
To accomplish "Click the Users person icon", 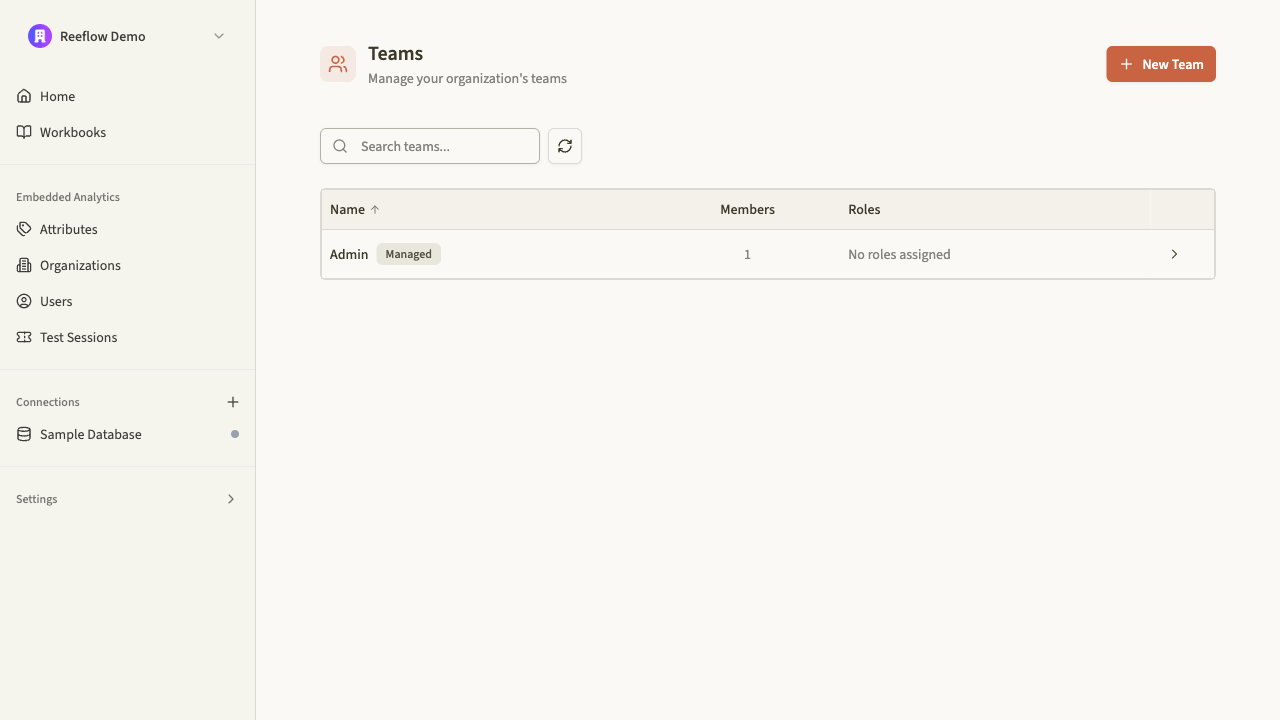I will [x=23, y=301].
